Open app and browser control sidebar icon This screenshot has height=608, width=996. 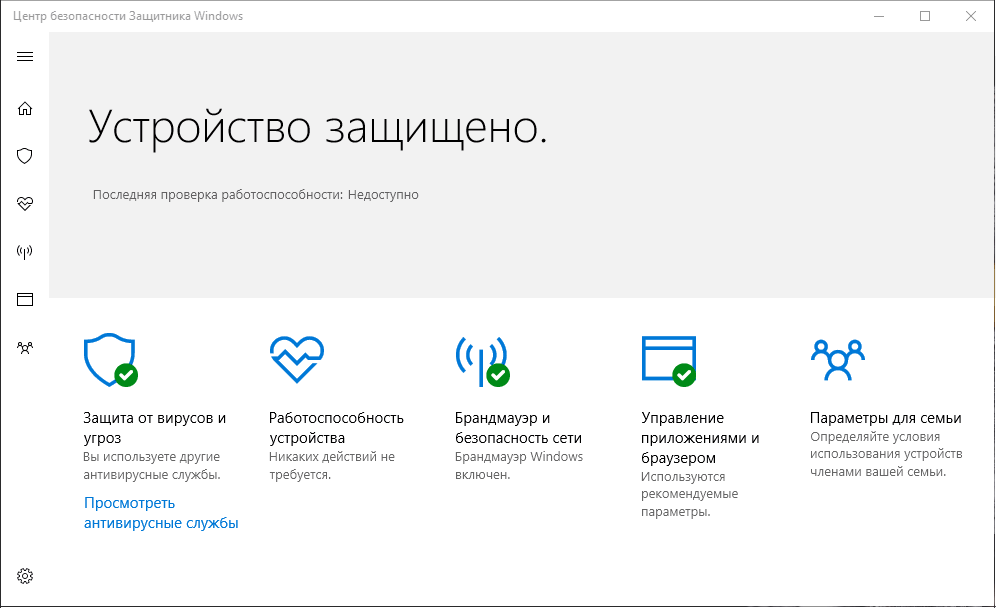pyautogui.click(x=25, y=299)
